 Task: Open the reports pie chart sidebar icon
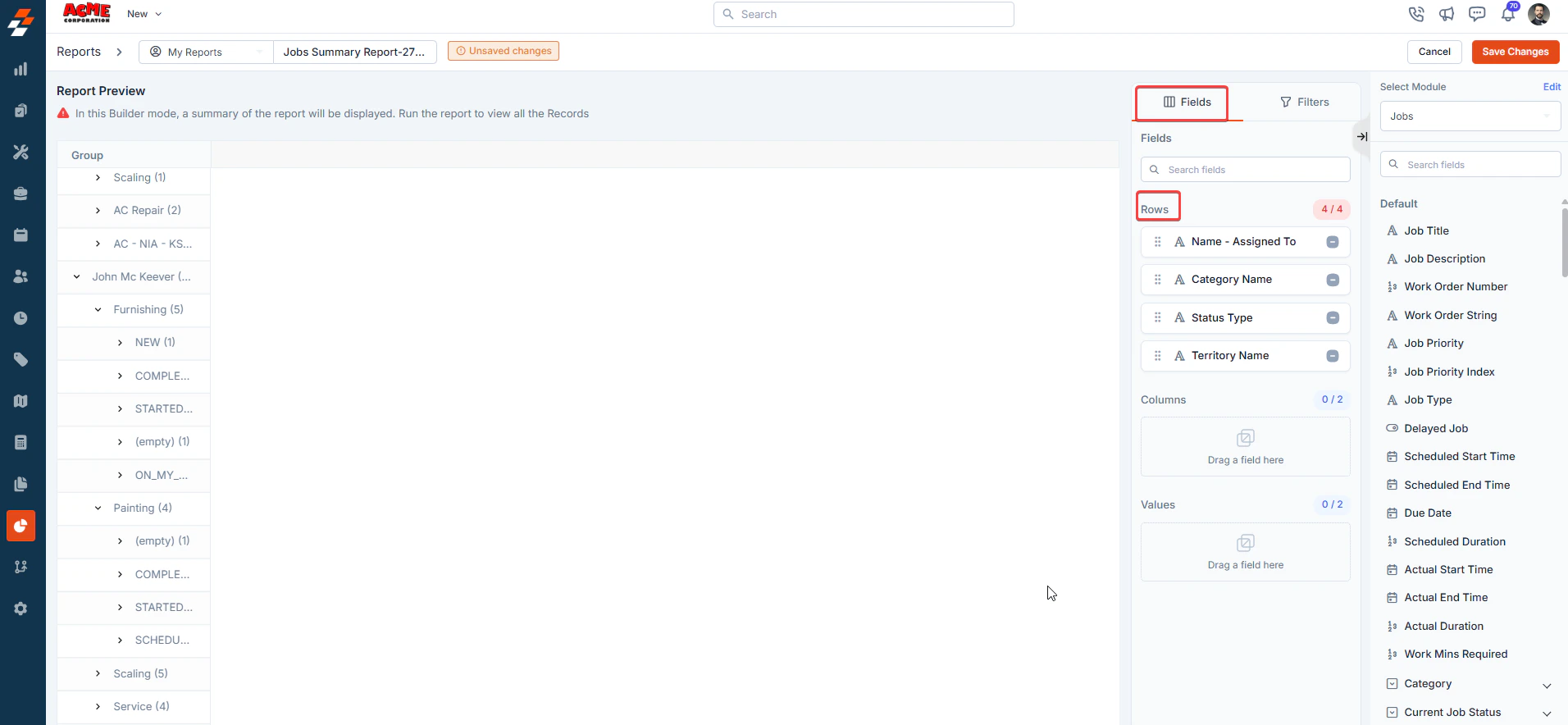click(x=21, y=526)
